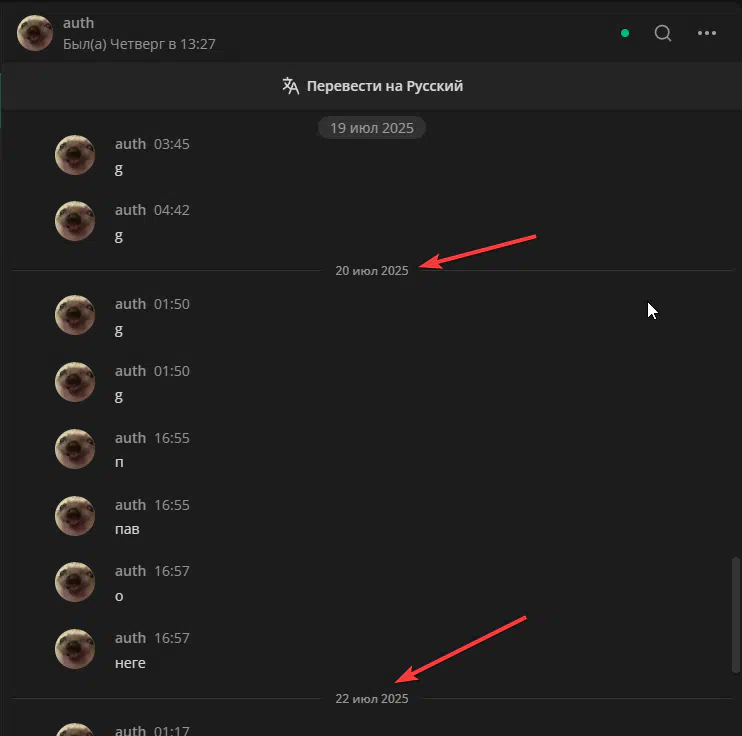742x736 pixels.
Task: Click the avatar on the 03:45 message
Action: [75, 155]
